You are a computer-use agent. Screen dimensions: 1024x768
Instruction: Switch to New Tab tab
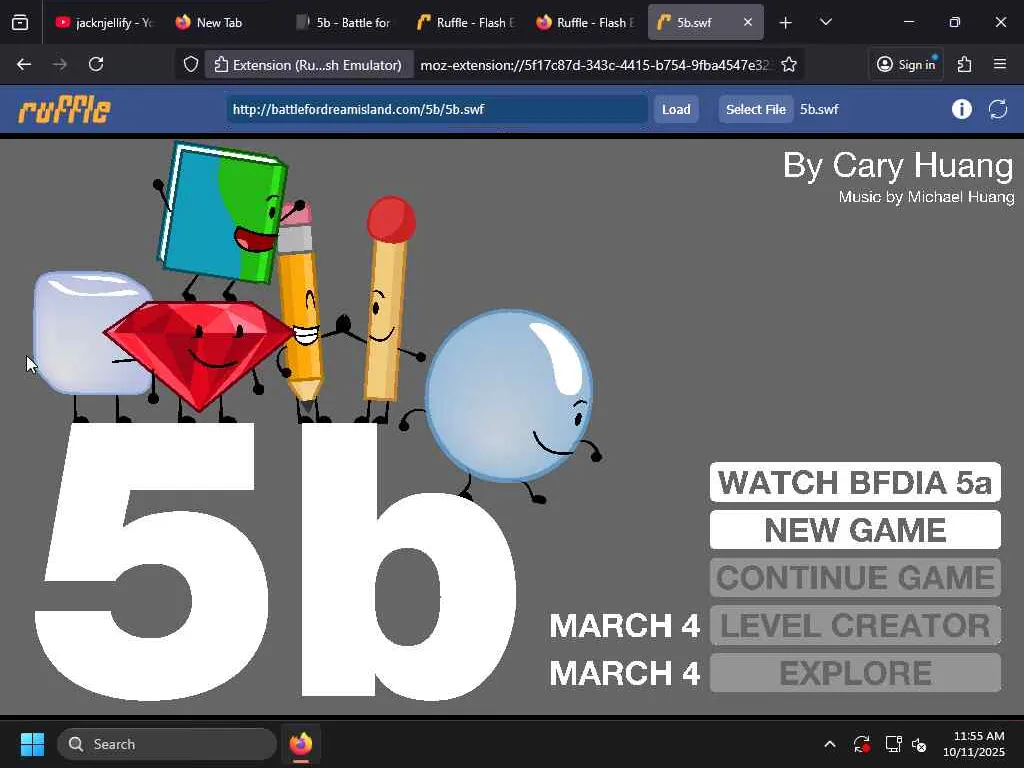point(219,22)
